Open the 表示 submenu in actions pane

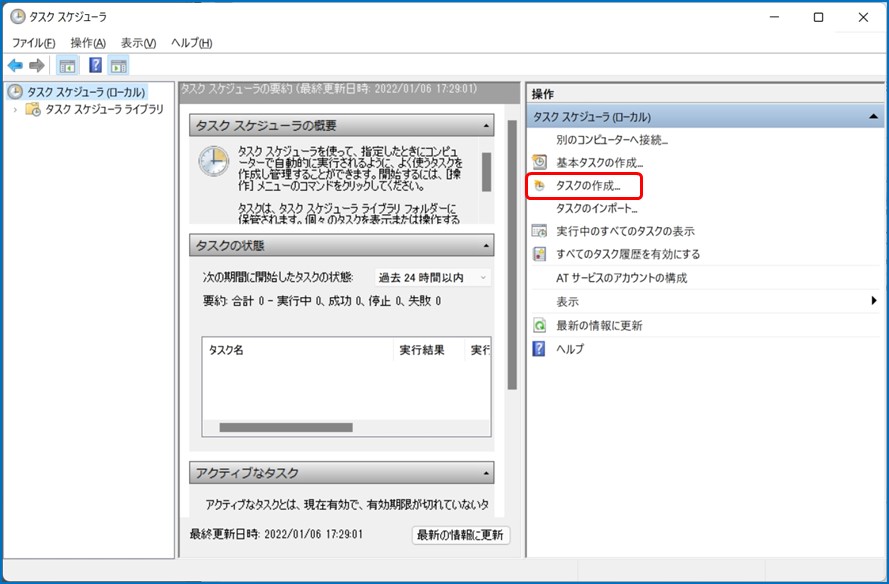tap(873, 302)
